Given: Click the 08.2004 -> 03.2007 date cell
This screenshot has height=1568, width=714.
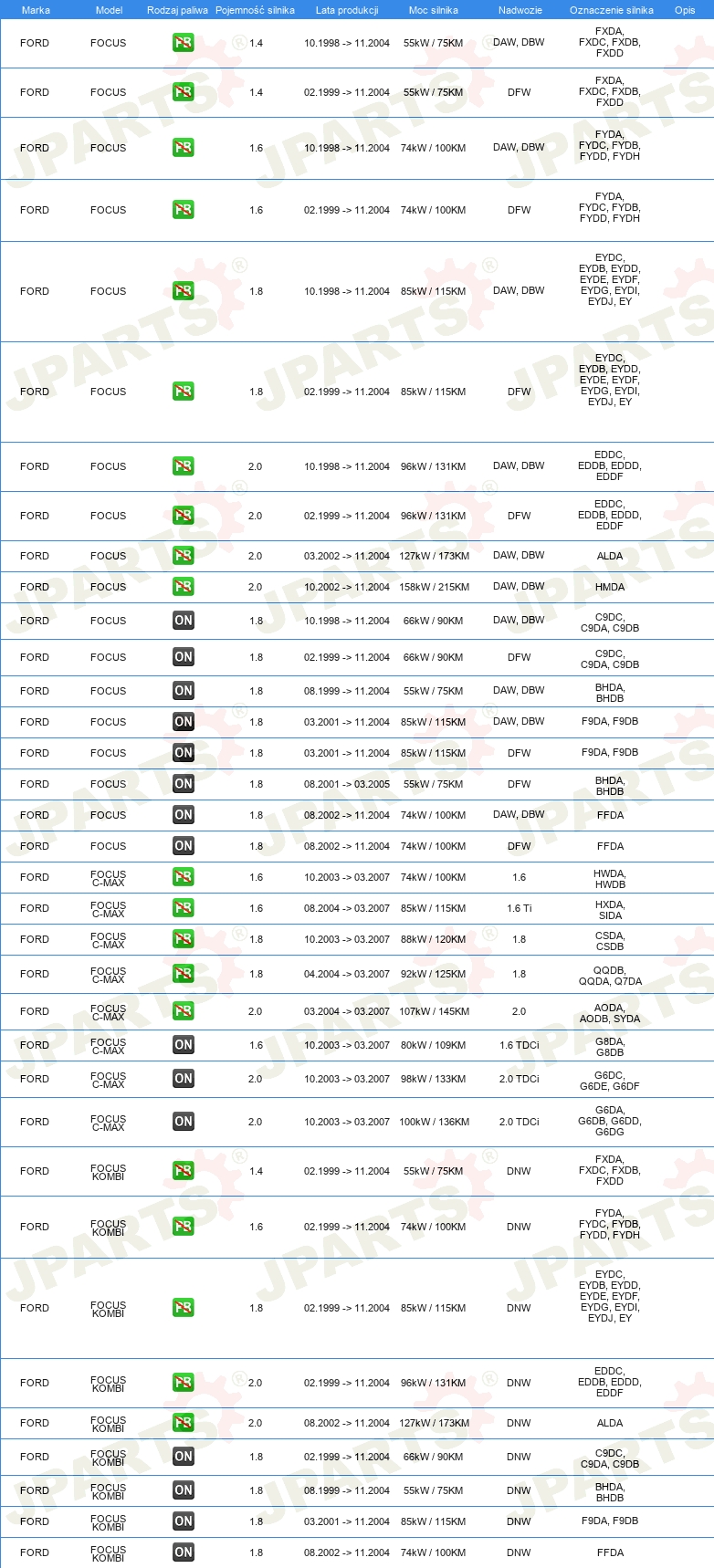Looking at the screenshot, I should (347, 908).
